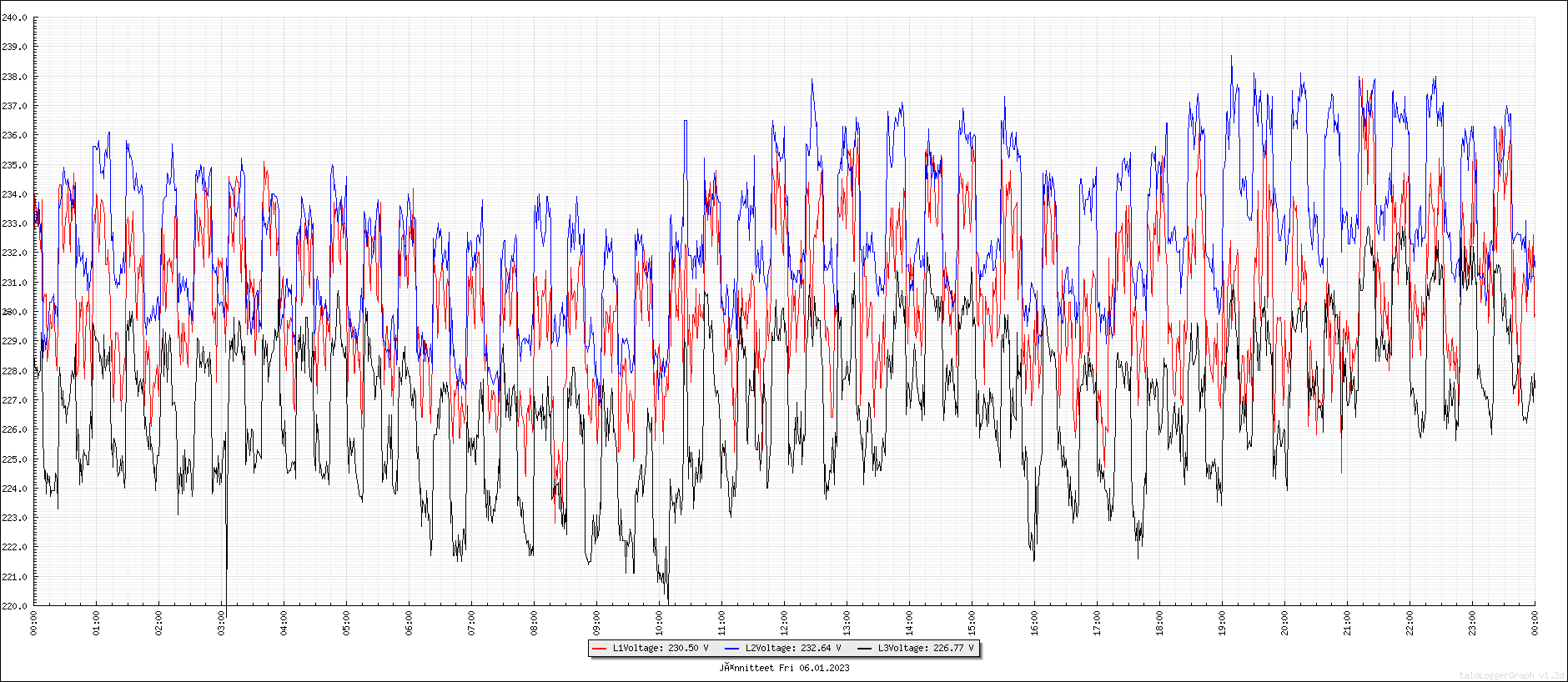Click the 225.0 voltage axis label
1568x682 pixels.
click(x=14, y=459)
